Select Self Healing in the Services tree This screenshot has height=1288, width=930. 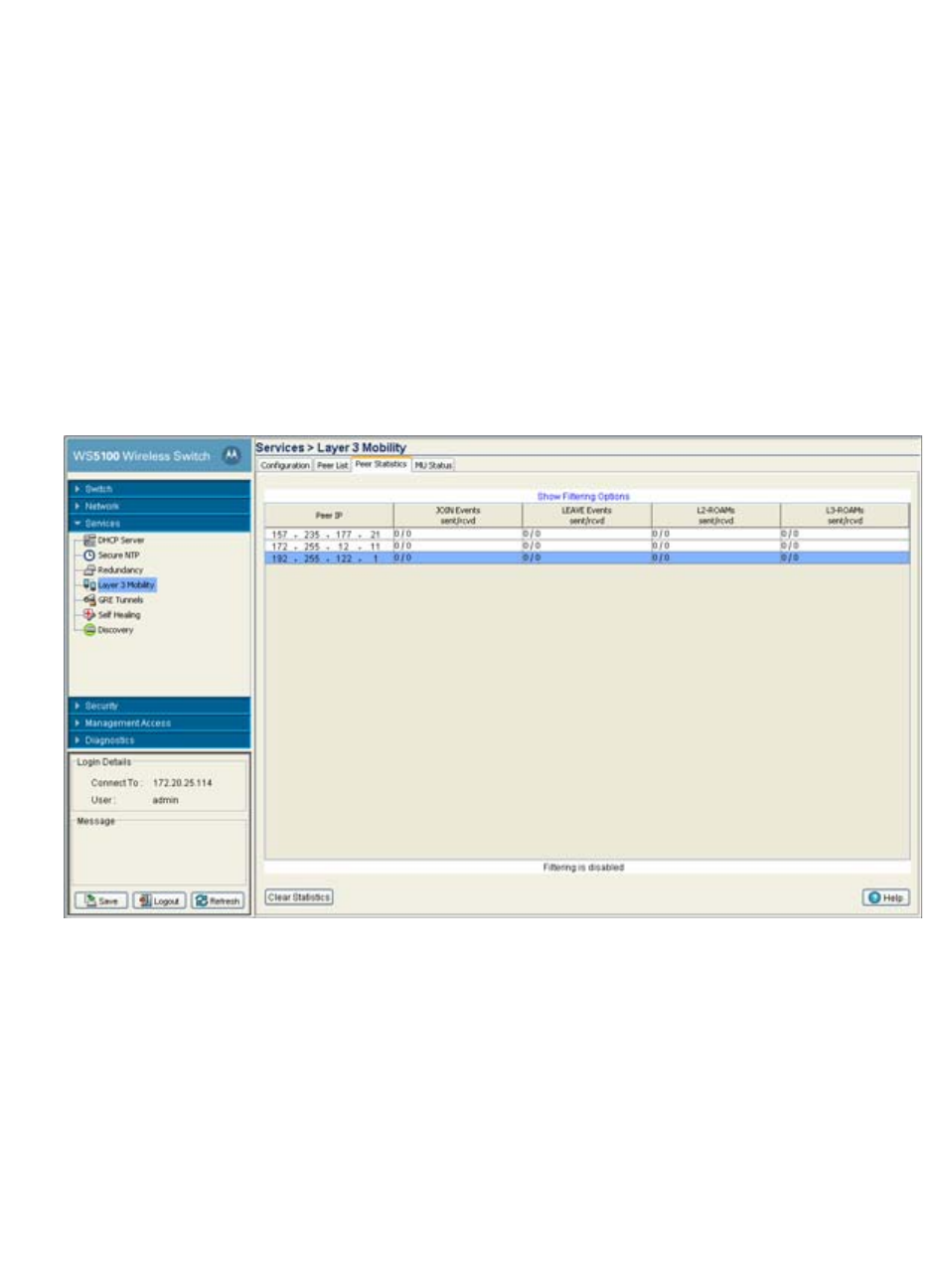[119, 615]
